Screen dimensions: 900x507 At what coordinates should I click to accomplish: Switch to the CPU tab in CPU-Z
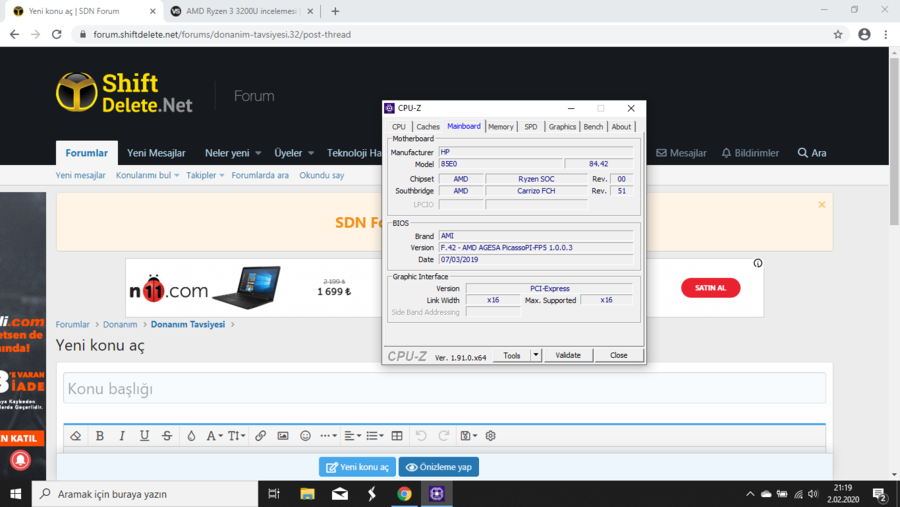(x=399, y=127)
